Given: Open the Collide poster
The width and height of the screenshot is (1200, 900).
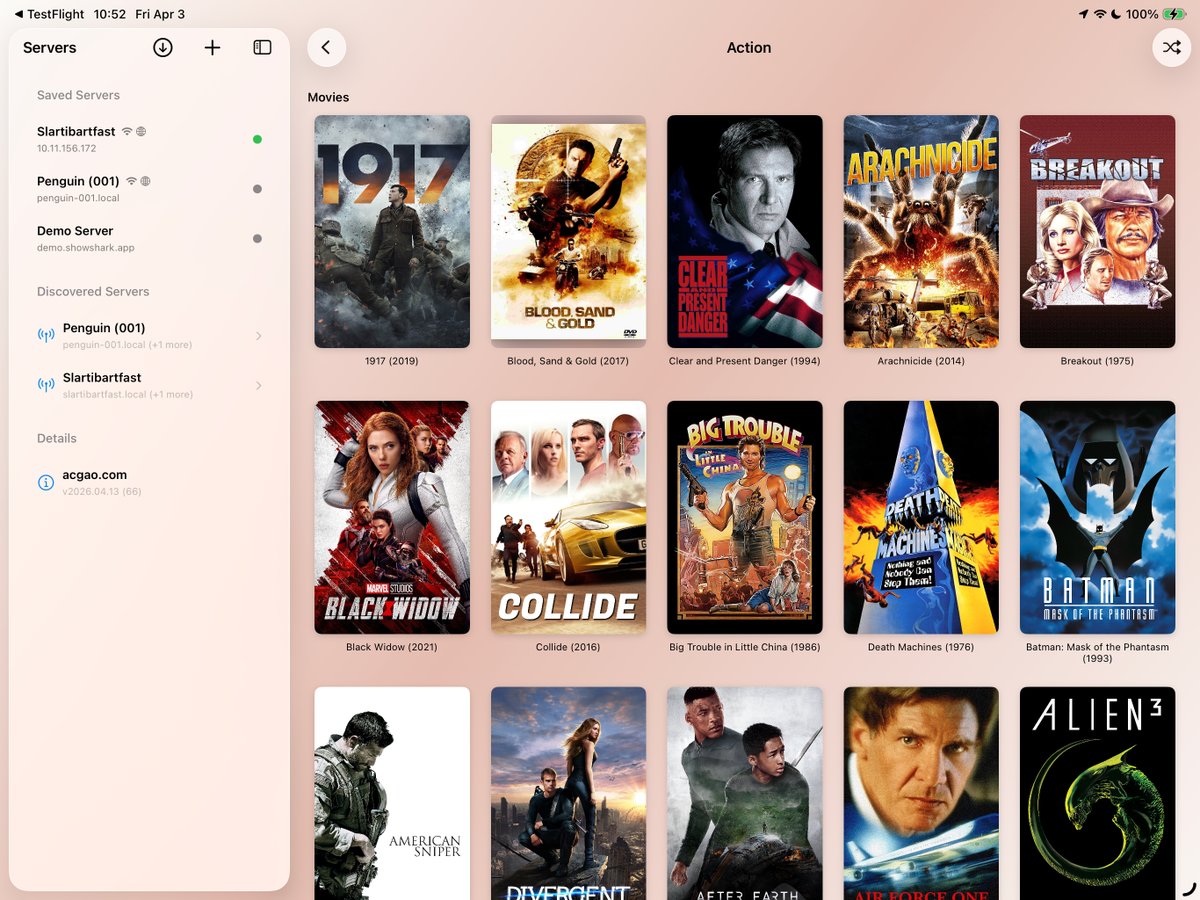Looking at the screenshot, I should pos(568,517).
